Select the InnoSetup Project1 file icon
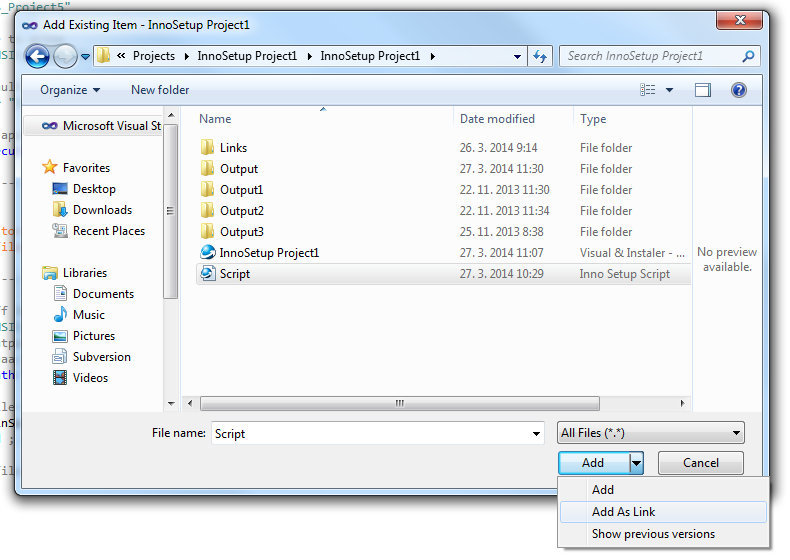The image size is (790, 560). point(208,252)
